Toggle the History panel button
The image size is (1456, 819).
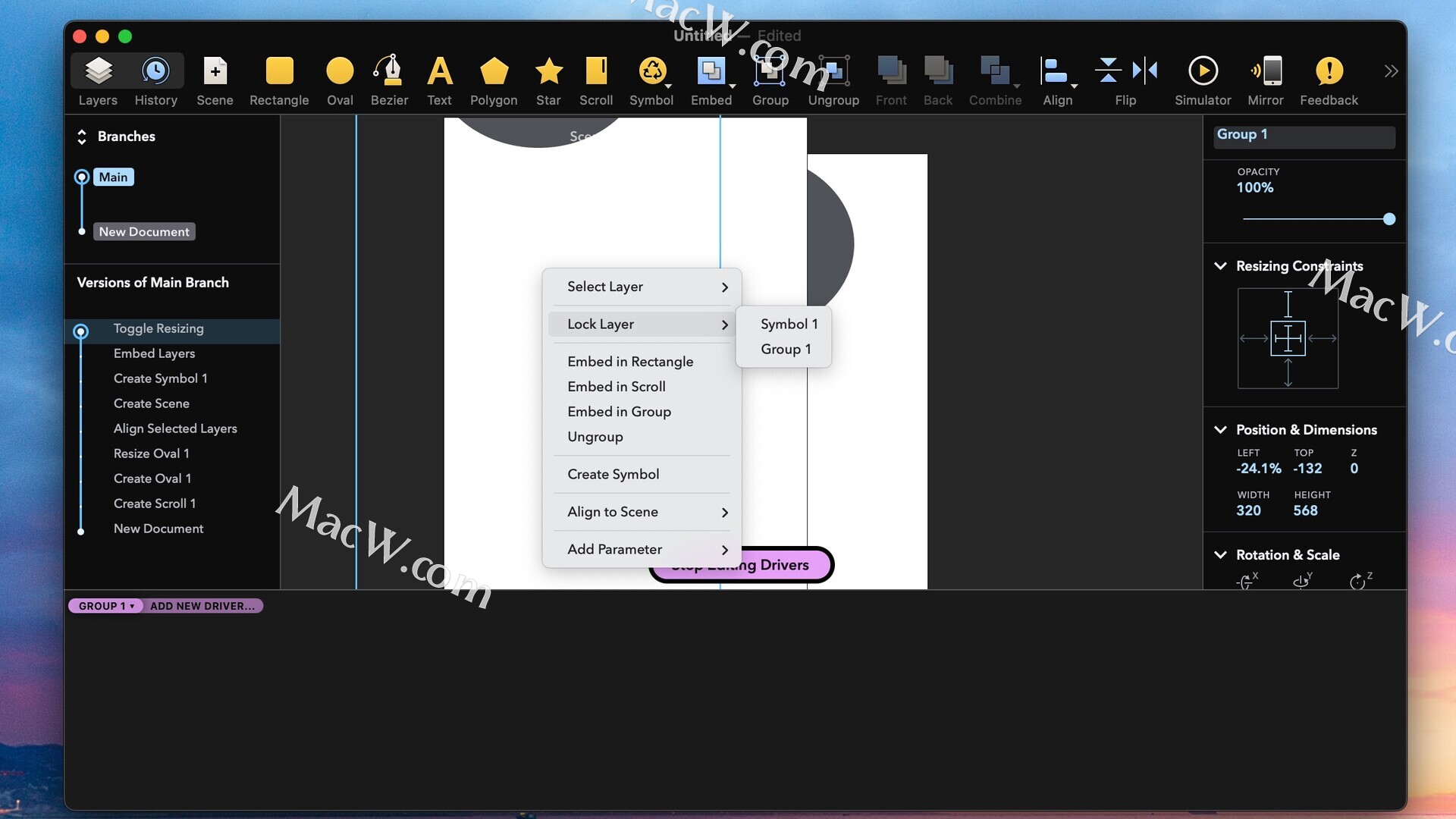(x=155, y=72)
